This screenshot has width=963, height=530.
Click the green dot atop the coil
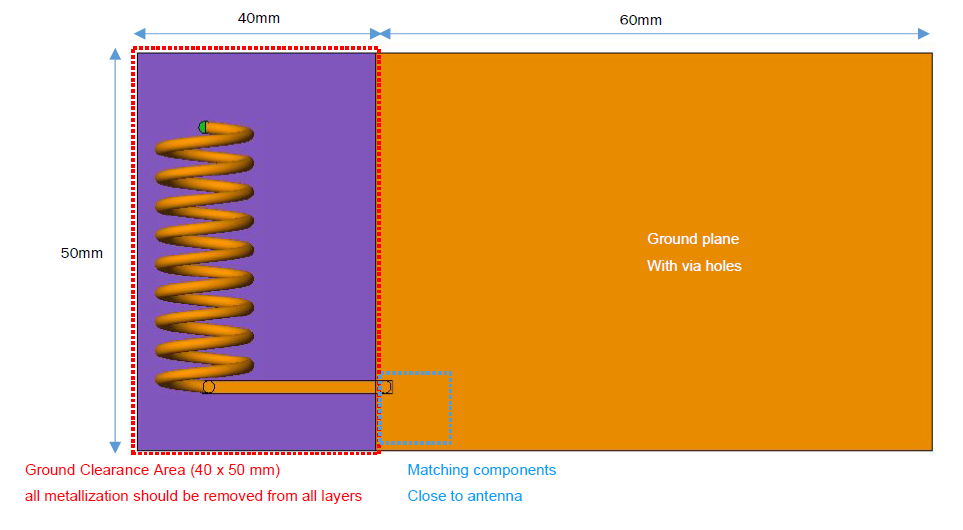pyautogui.click(x=204, y=127)
